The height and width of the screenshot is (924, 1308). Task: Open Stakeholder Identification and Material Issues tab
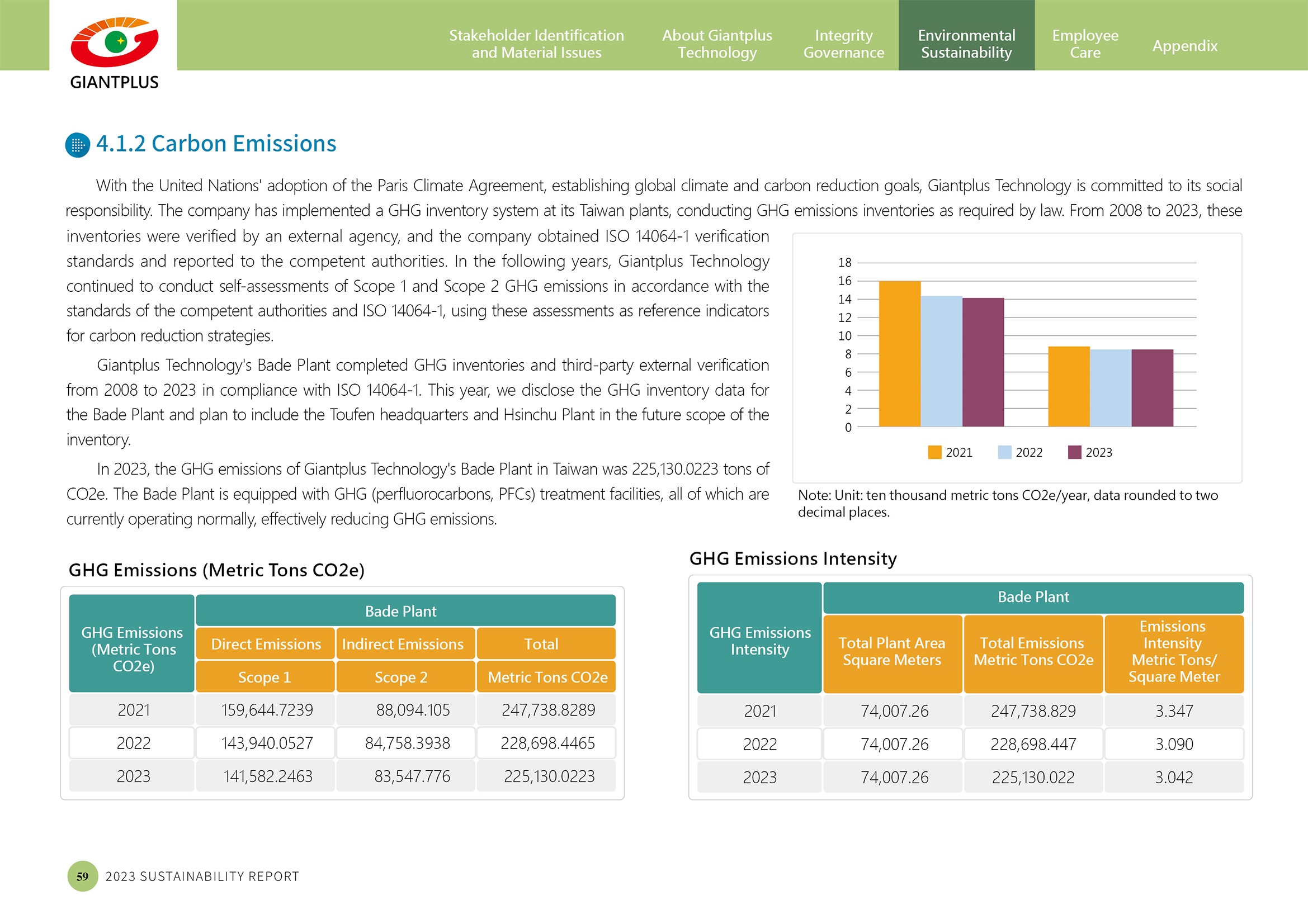click(x=536, y=44)
